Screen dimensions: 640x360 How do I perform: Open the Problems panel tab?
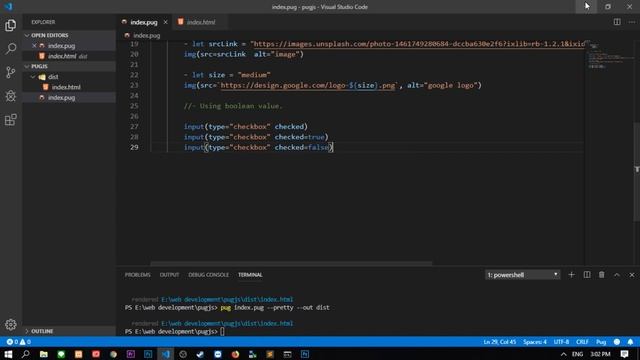click(138, 275)
